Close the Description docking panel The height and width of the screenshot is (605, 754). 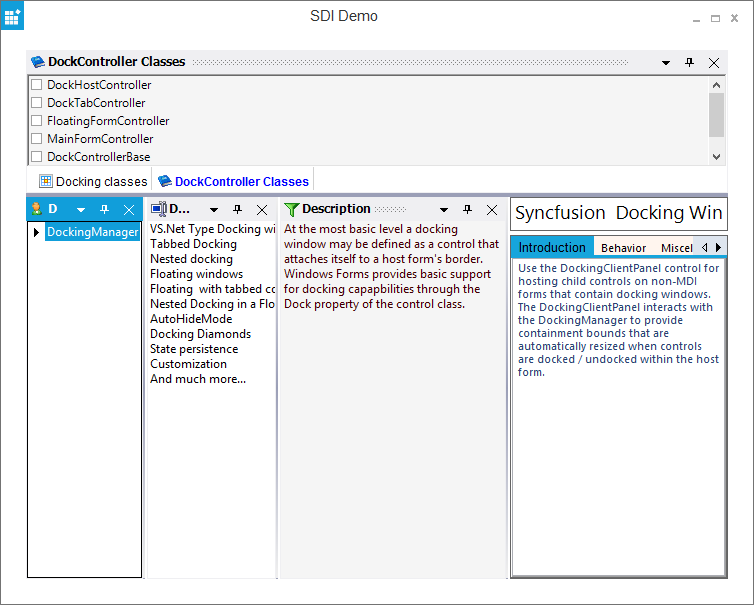[x=492, y=209]
